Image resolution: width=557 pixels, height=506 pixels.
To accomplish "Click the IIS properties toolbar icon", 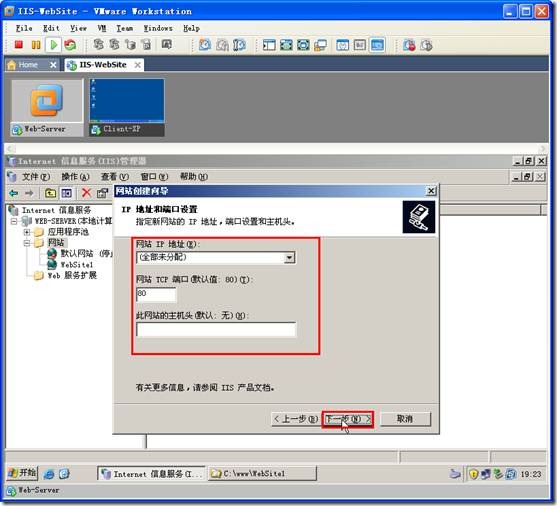I will (x=102, y=193).
